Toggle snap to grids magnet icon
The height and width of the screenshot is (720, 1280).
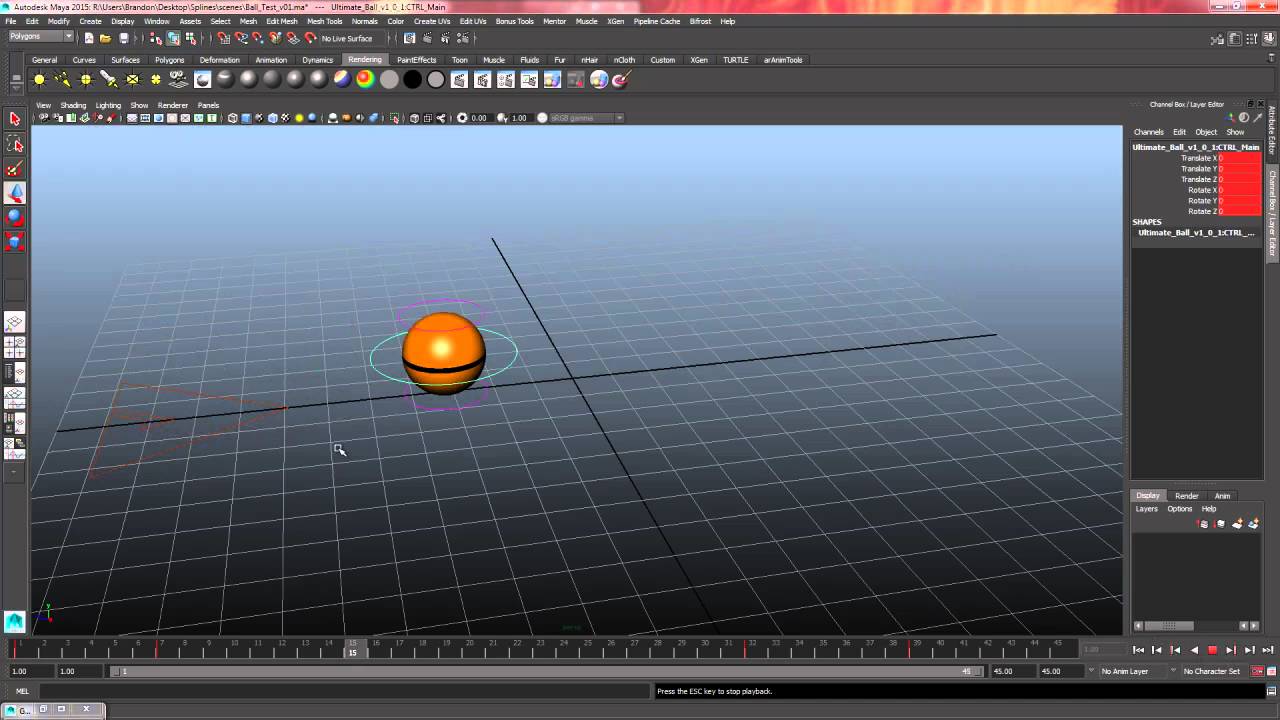coord(223,38)
